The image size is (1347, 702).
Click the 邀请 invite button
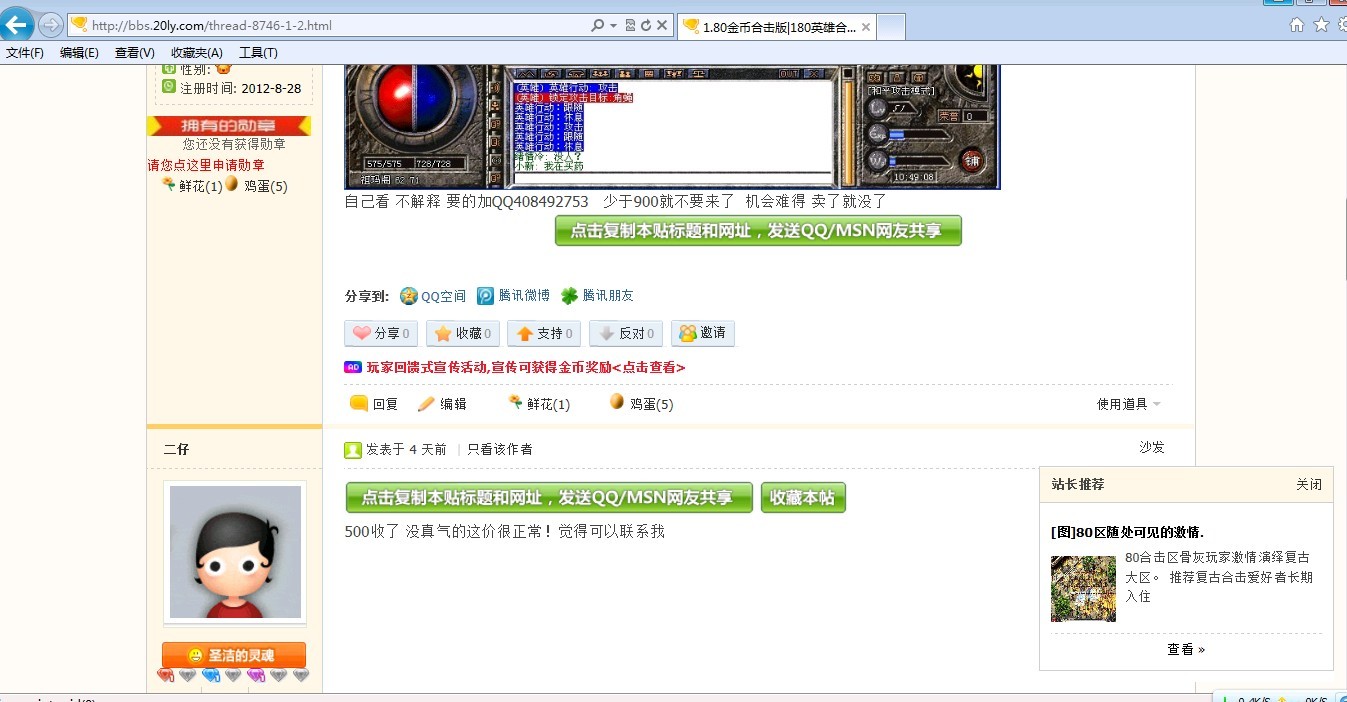pos(703,333)
